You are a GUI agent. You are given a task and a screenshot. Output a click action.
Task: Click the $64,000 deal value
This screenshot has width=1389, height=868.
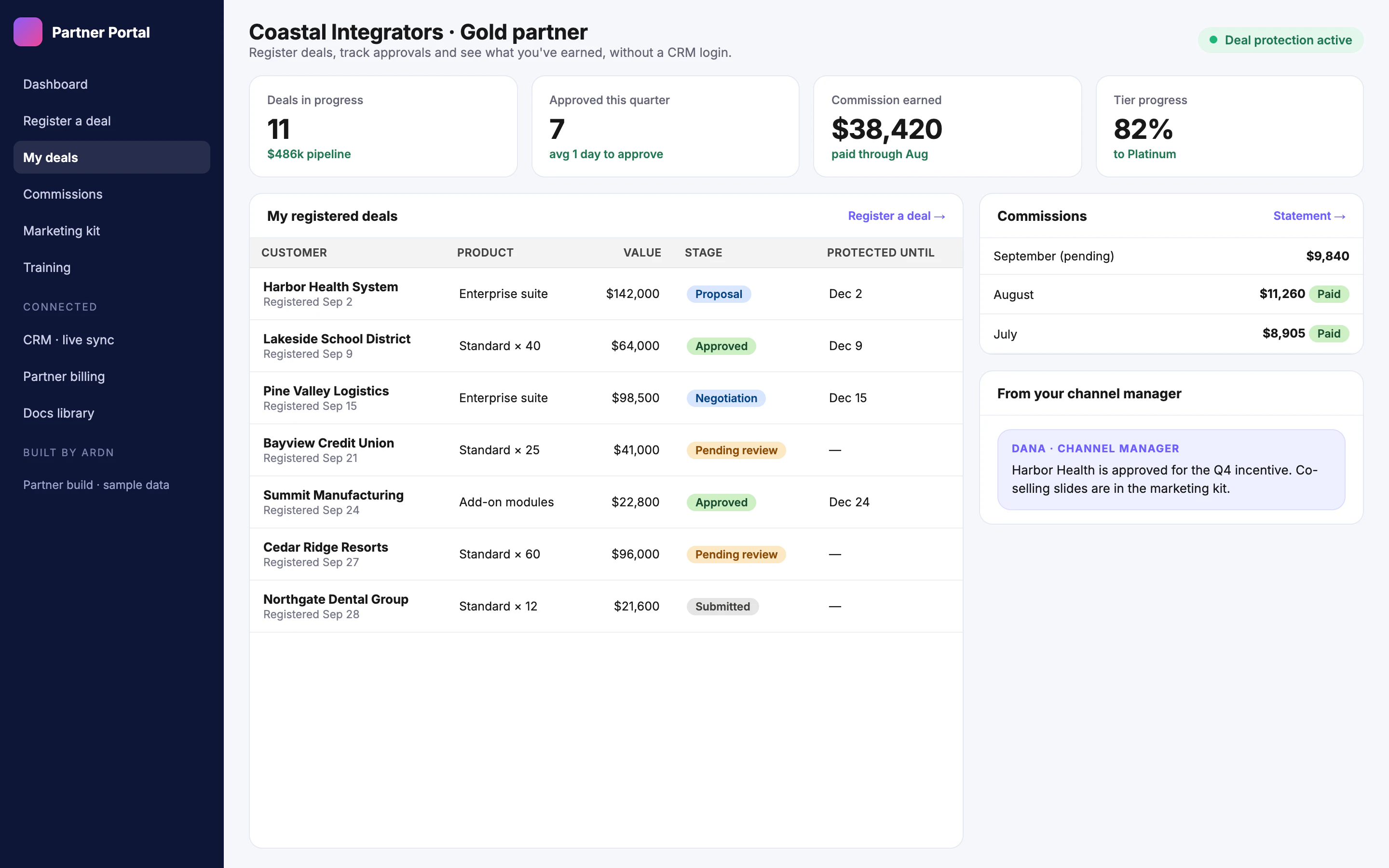point(635,346)
